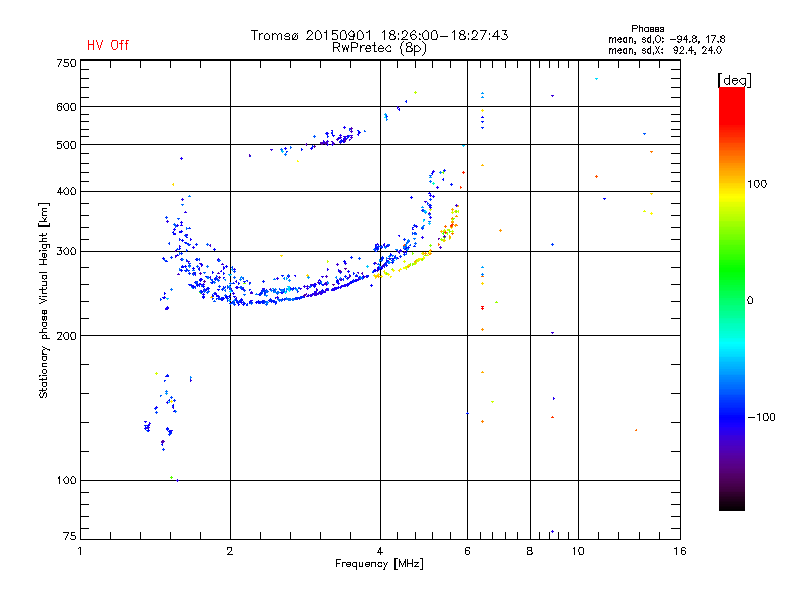The image size is (800, 600).
Task: Click the "1" MHz frequency axis tick label
Action: coord(80,551)
